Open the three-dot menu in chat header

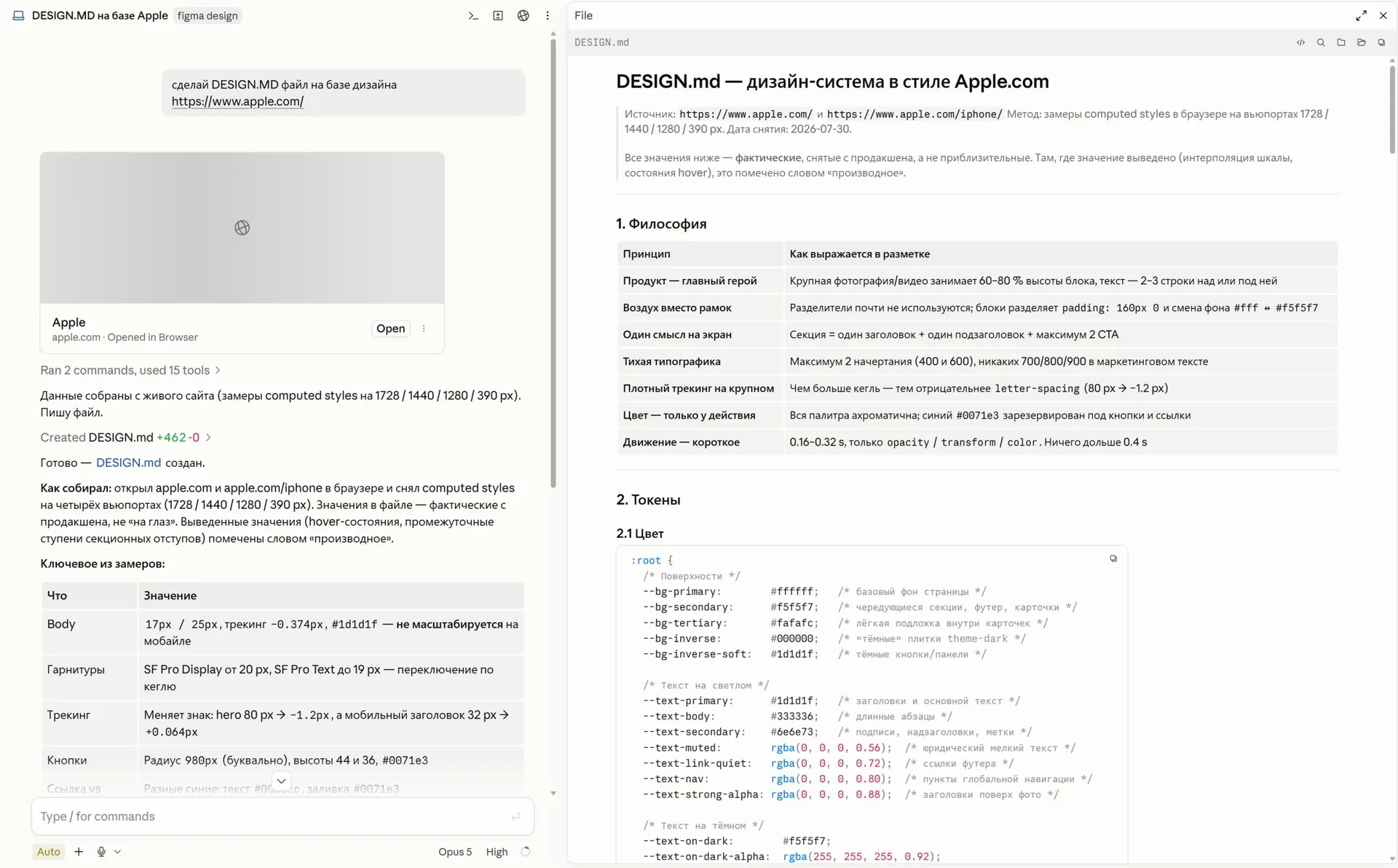click(x=548, y=15)
